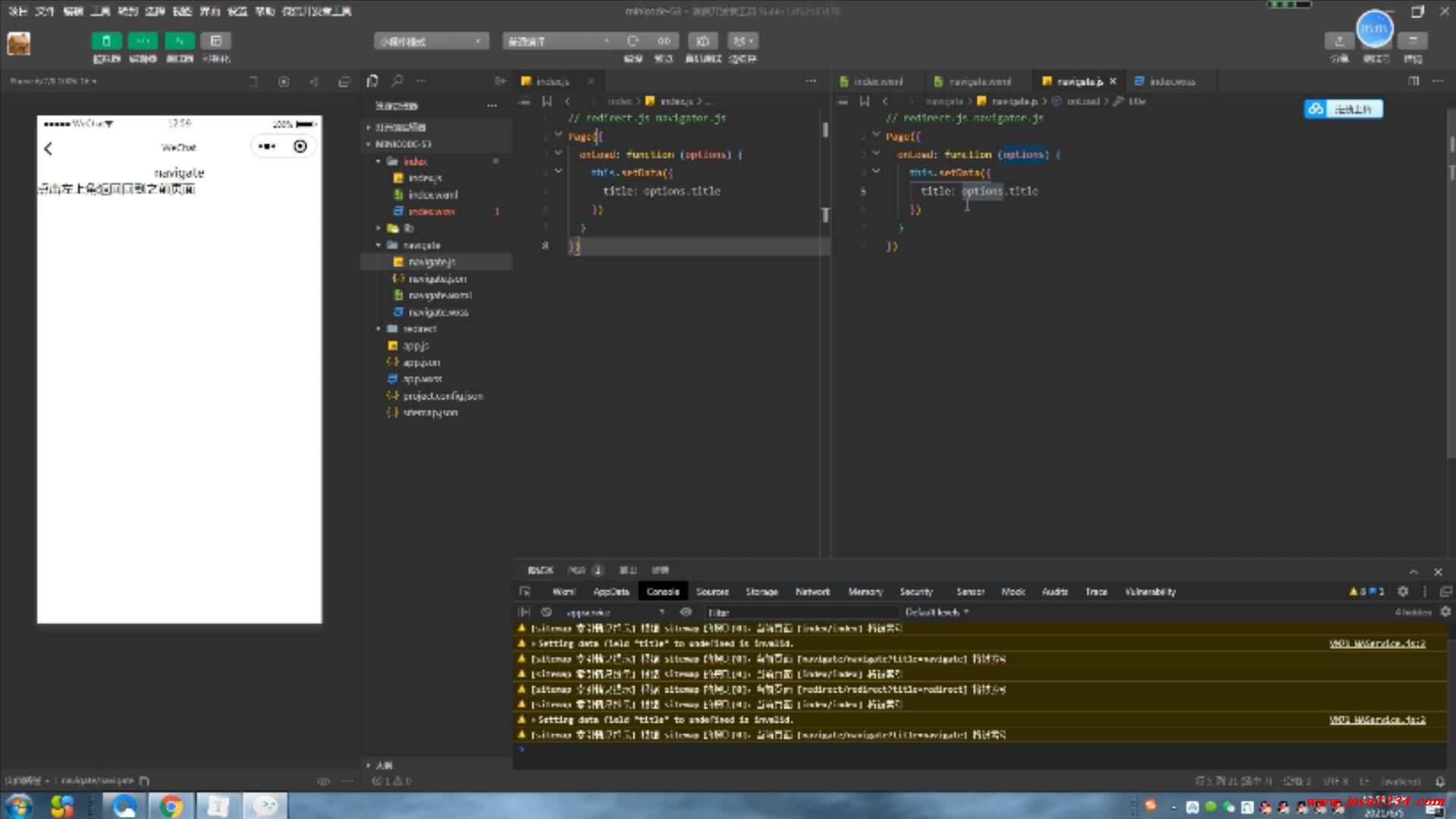
Task: Open the appservice context dropdown
Action: [x=613, y=612]
